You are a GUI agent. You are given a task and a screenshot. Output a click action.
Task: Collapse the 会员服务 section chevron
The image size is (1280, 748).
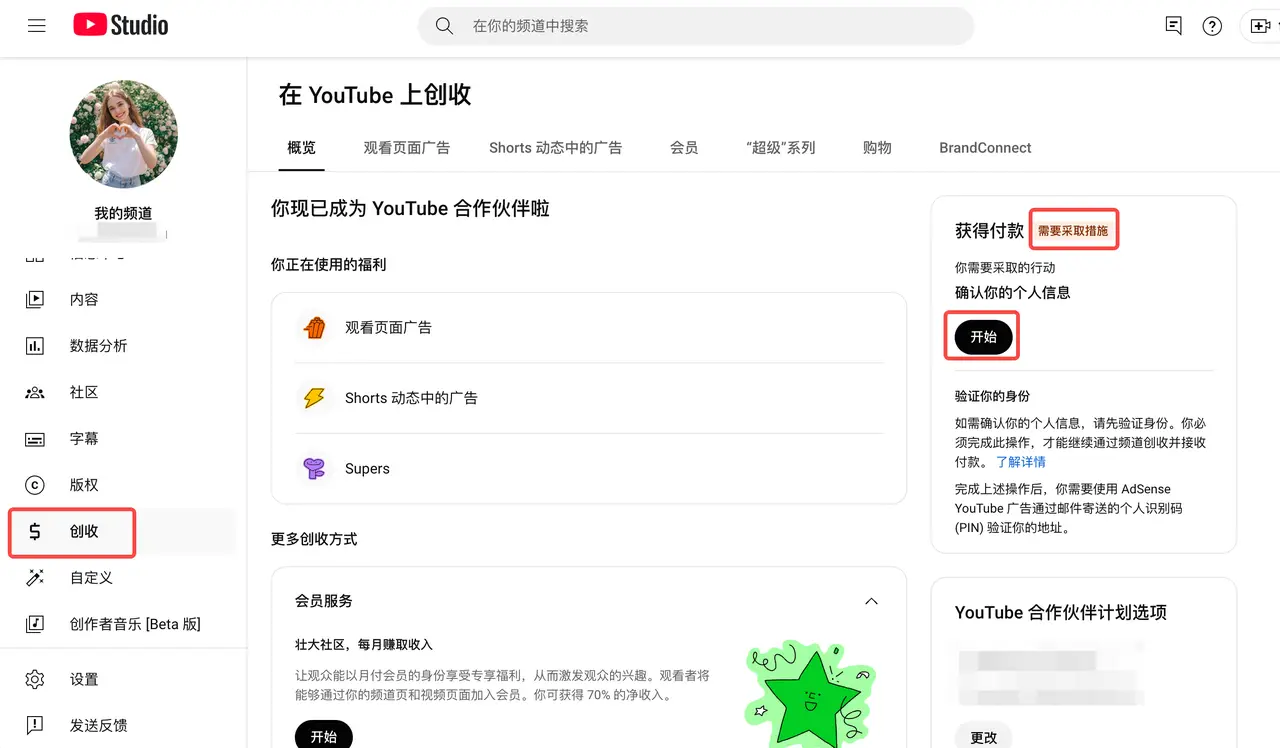(871, 601)
